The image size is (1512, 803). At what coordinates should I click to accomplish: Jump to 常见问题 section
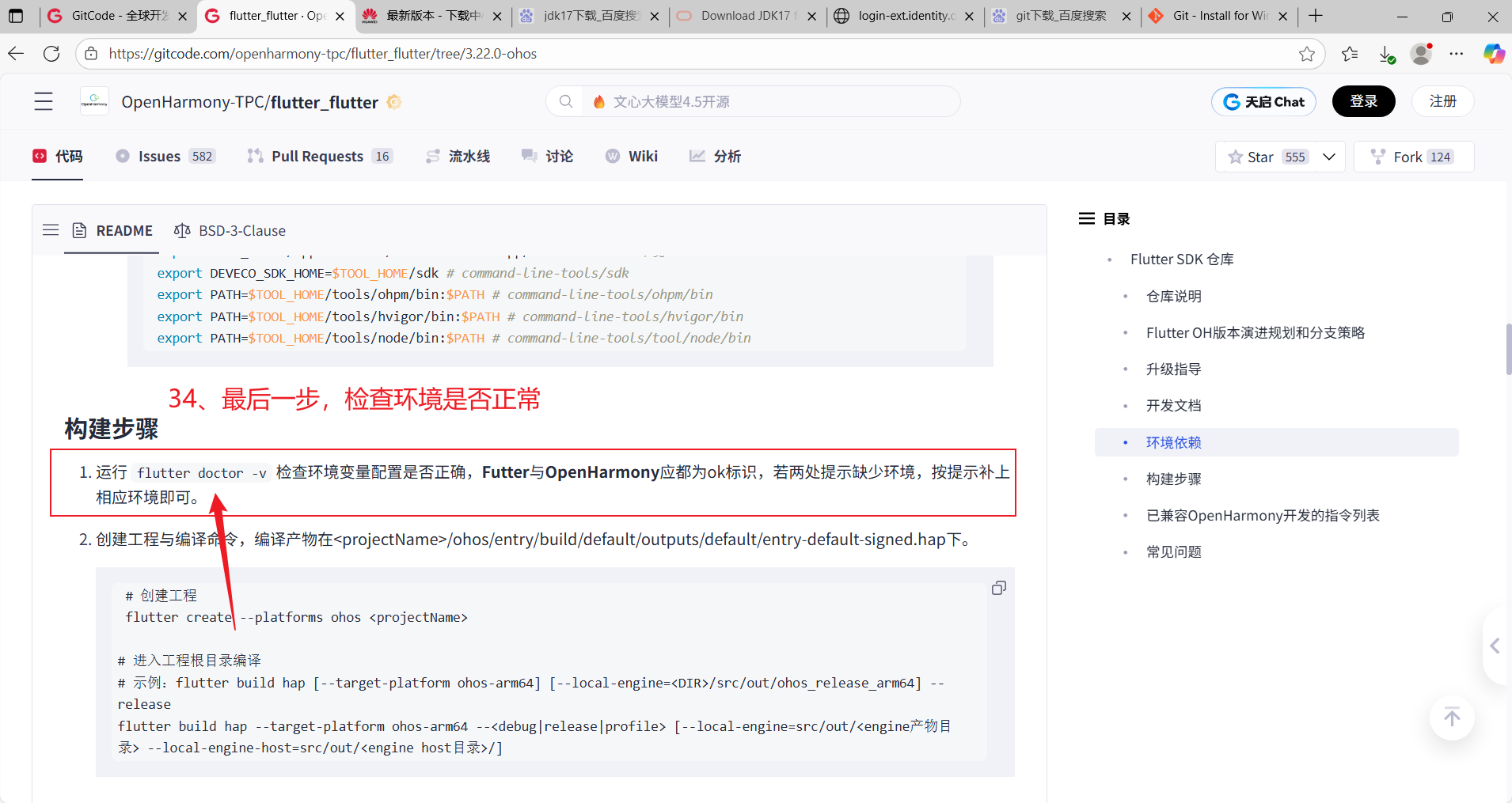click(1174, 551)
